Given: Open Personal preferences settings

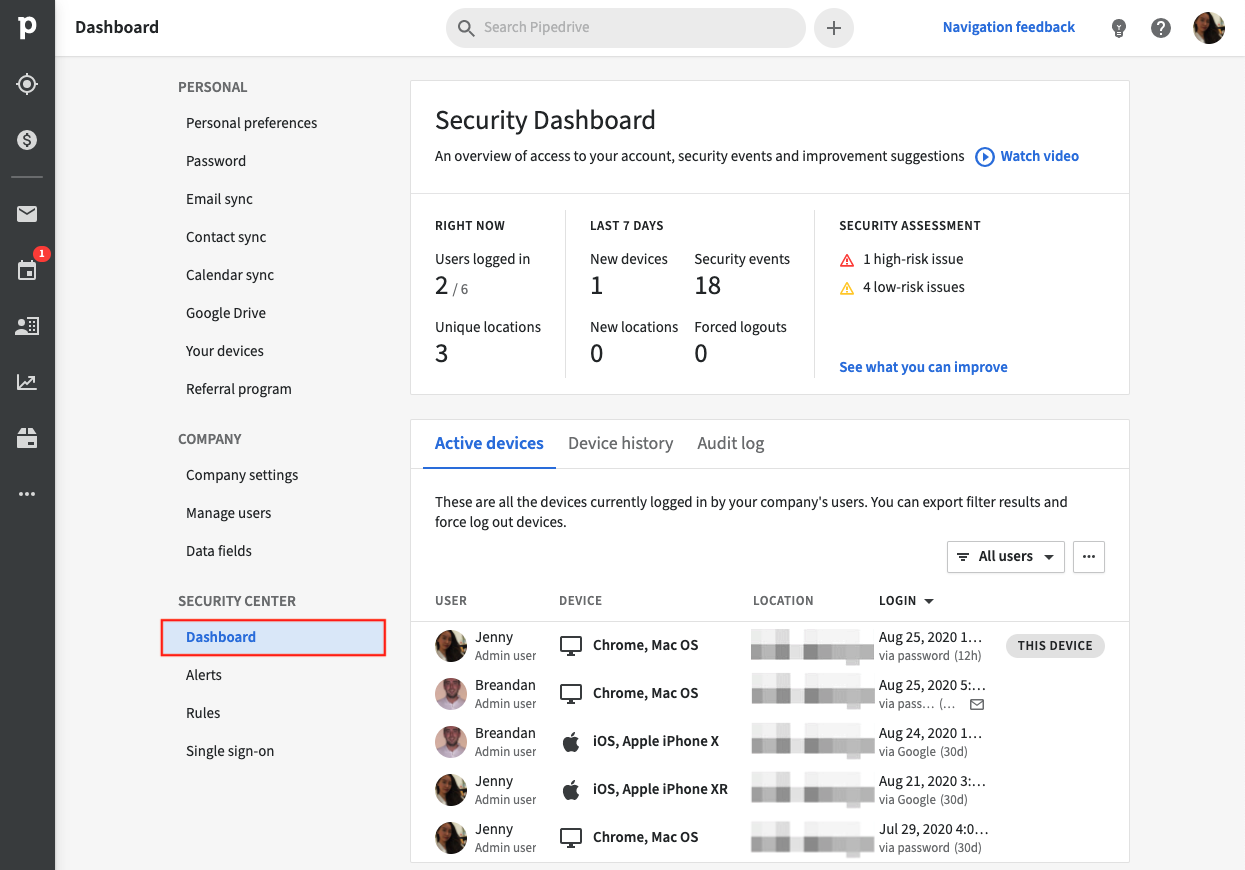Looking at the screenshot, I should tap(251, 123).
